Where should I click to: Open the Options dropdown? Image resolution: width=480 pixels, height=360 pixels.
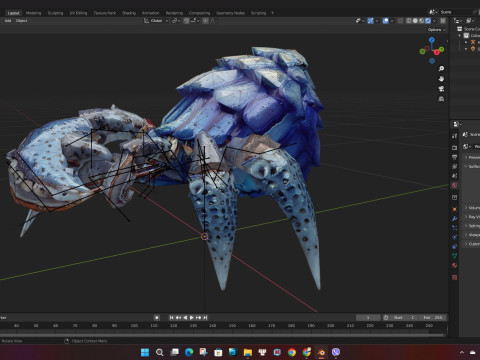coord(437,30)
